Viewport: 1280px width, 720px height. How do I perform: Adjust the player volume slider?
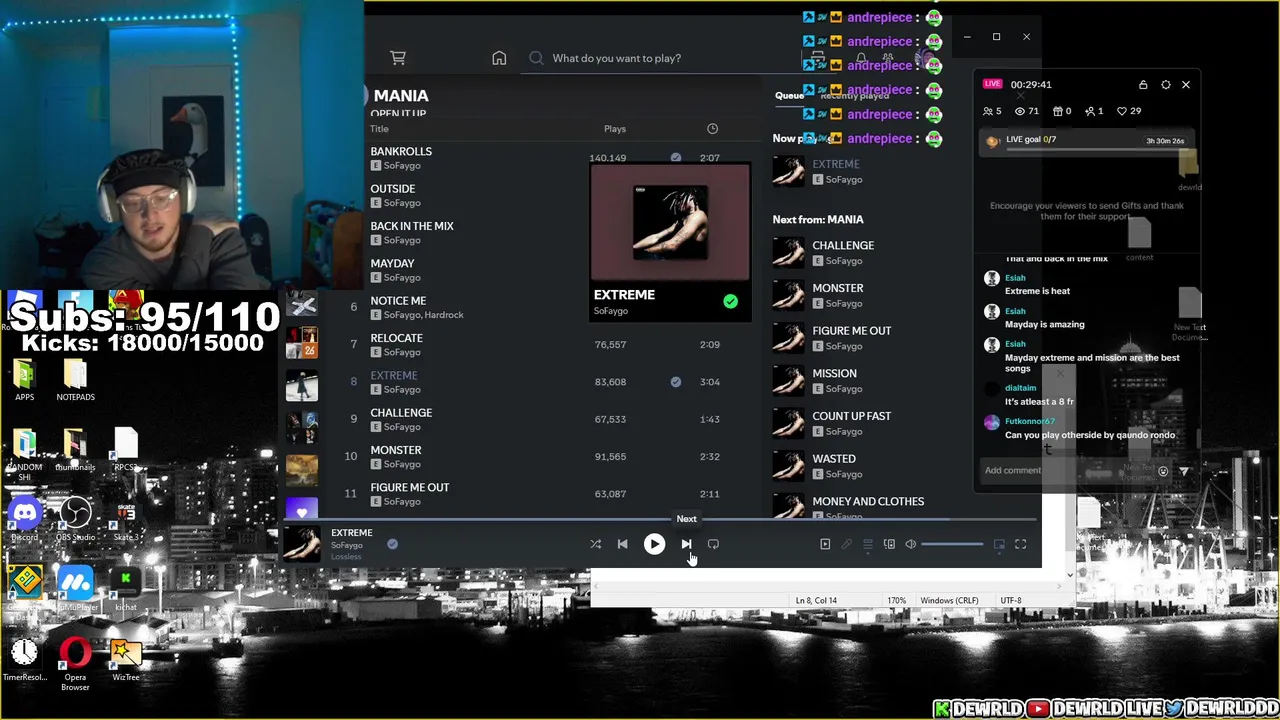[952, 544]
